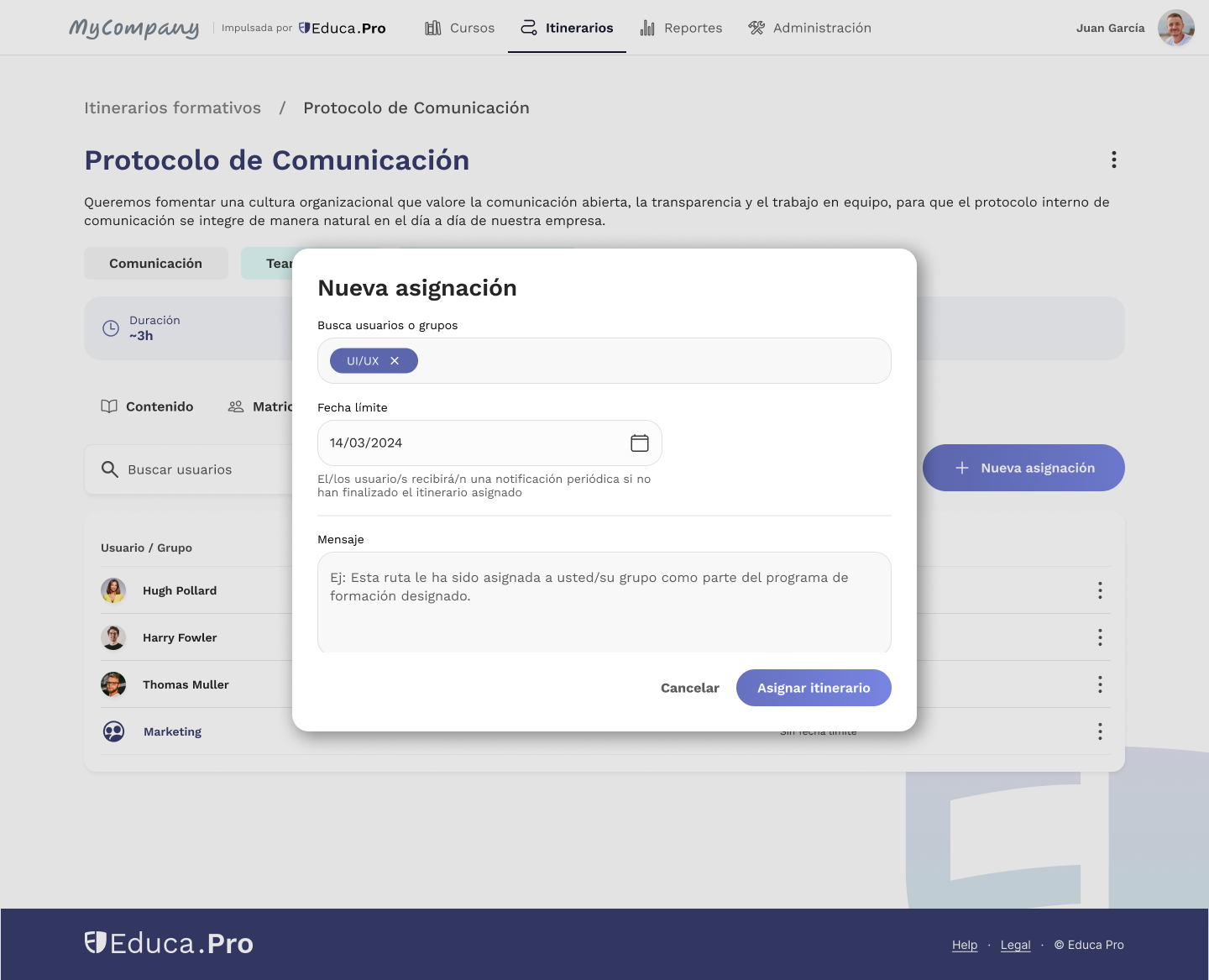Remove the UI/UX tag with its X
This screenshot has width=1209, height=980.
pyautogui.click(x=395, y=361)
